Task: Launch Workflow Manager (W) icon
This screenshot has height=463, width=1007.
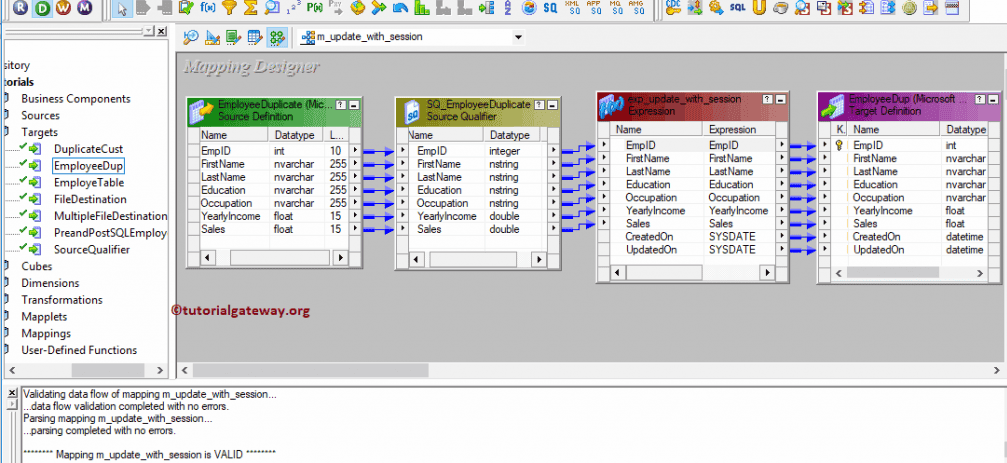Action: pos(63,8)
